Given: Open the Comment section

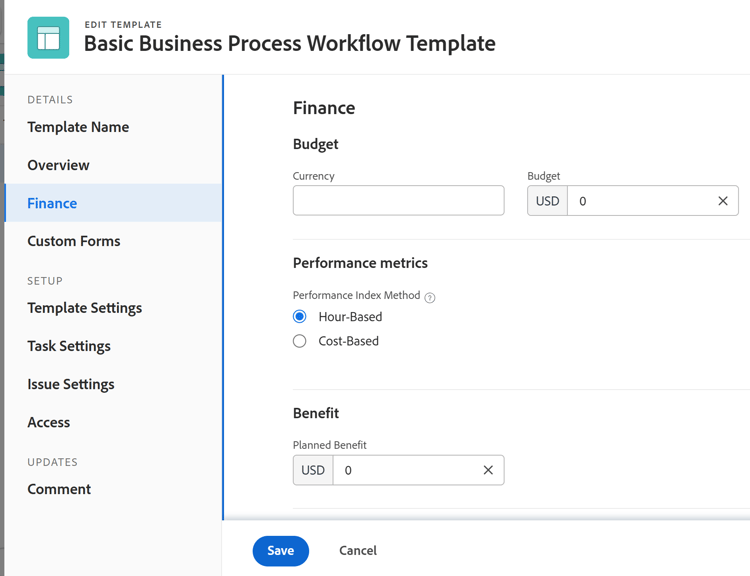Looking at the screenshot, I should 59,489.
